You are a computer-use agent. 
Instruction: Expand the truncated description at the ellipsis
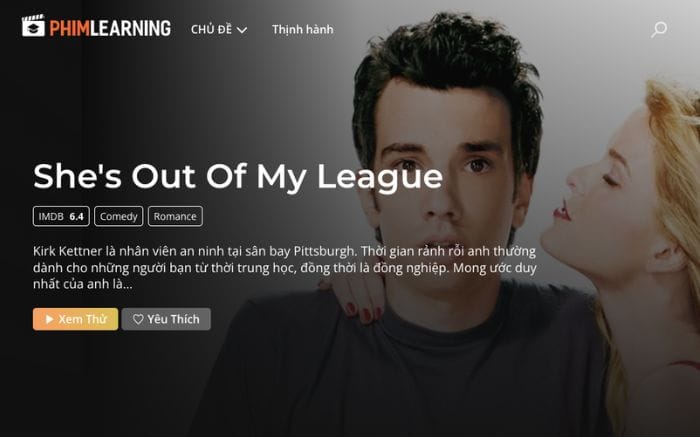point(127,284)
